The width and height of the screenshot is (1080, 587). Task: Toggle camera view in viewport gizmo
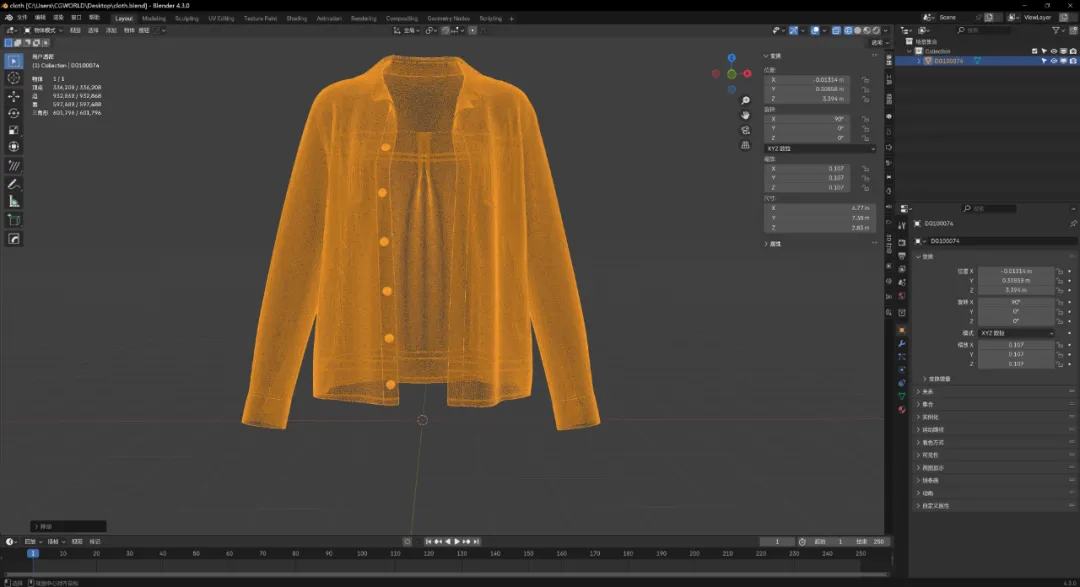click(x=745, y=130)
